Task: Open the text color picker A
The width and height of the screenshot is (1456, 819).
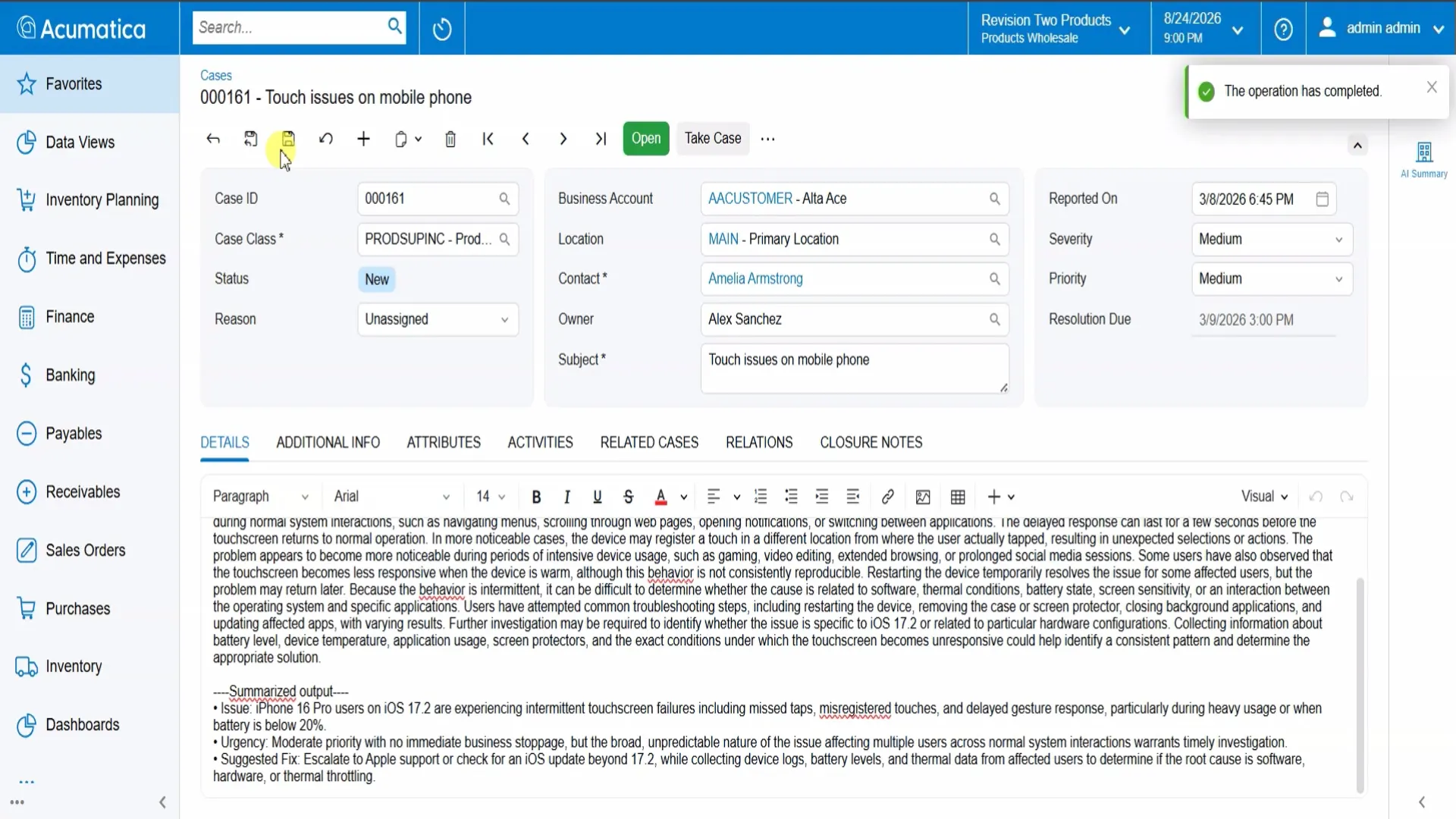Action: click(x=661, y=497)
